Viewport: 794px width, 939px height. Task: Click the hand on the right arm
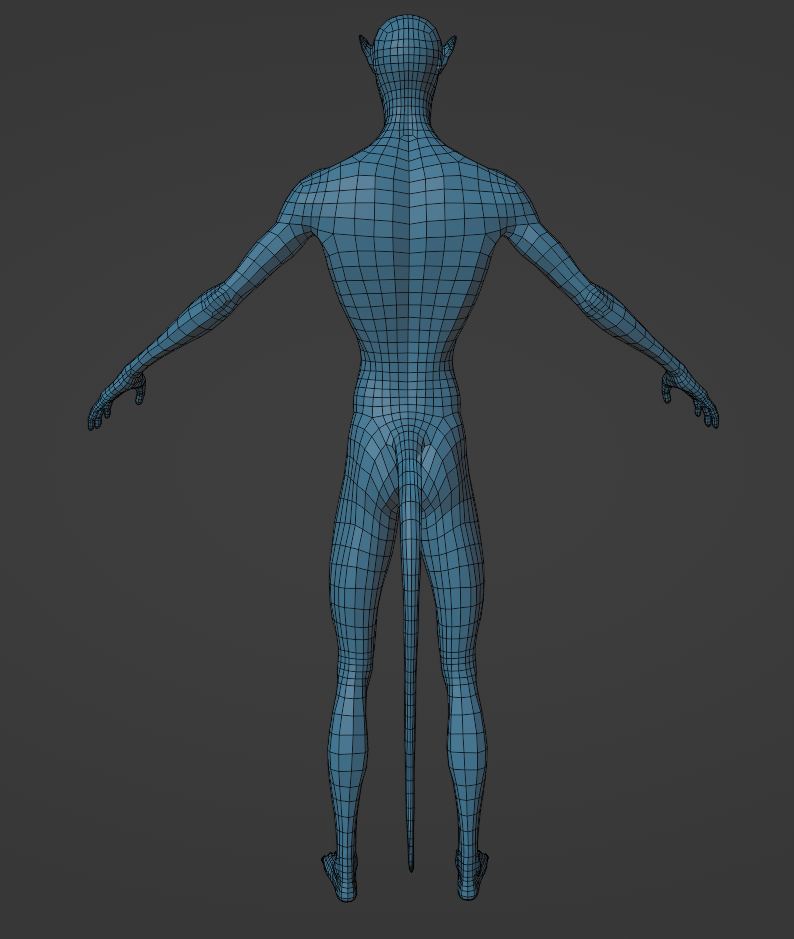(690, 398)
